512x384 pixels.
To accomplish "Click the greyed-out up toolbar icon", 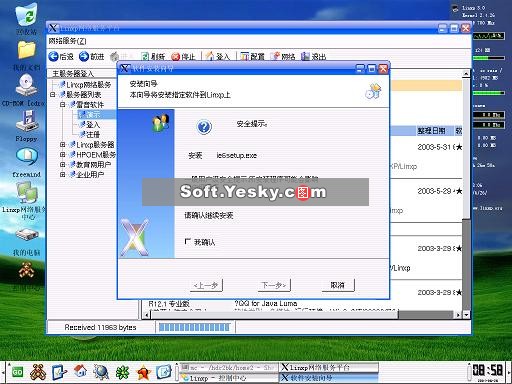I will point(115,56).
